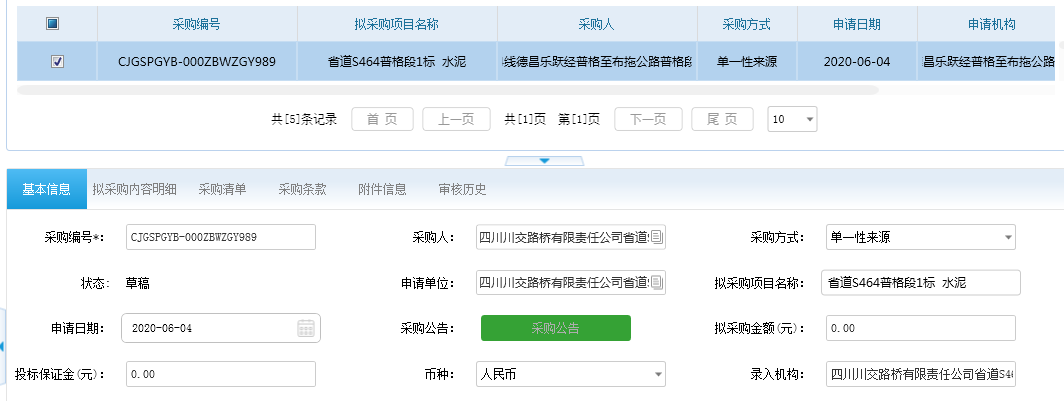Open the 附件信息 tab
1064x401 pixels.
click(382, 189)
